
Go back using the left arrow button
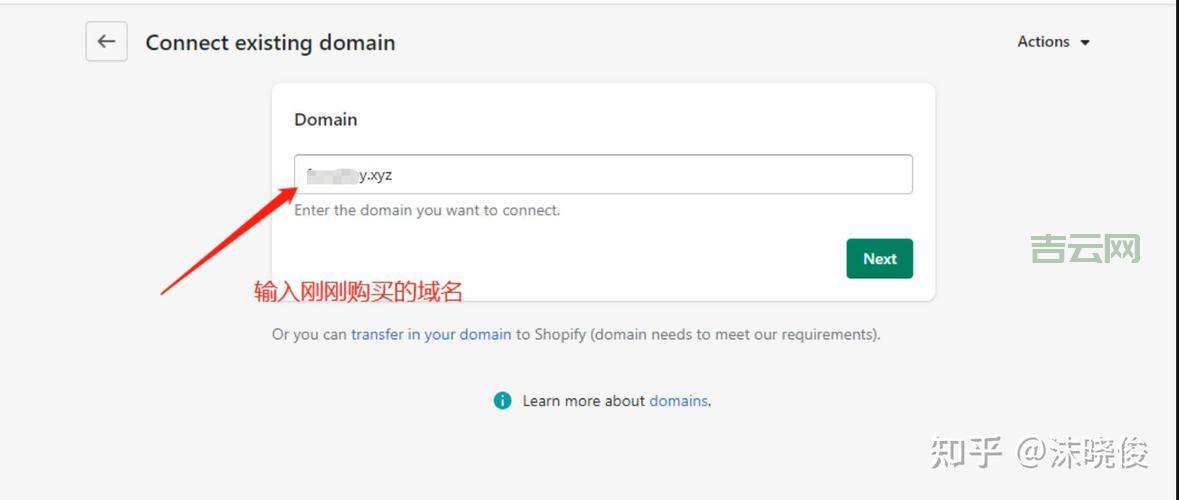point(106,42)
